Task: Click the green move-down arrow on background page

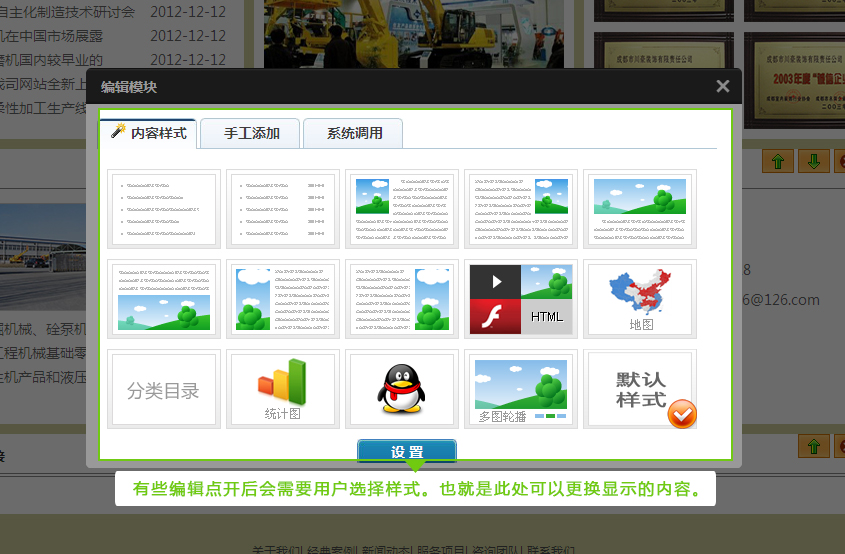Action: pos(814,161)
